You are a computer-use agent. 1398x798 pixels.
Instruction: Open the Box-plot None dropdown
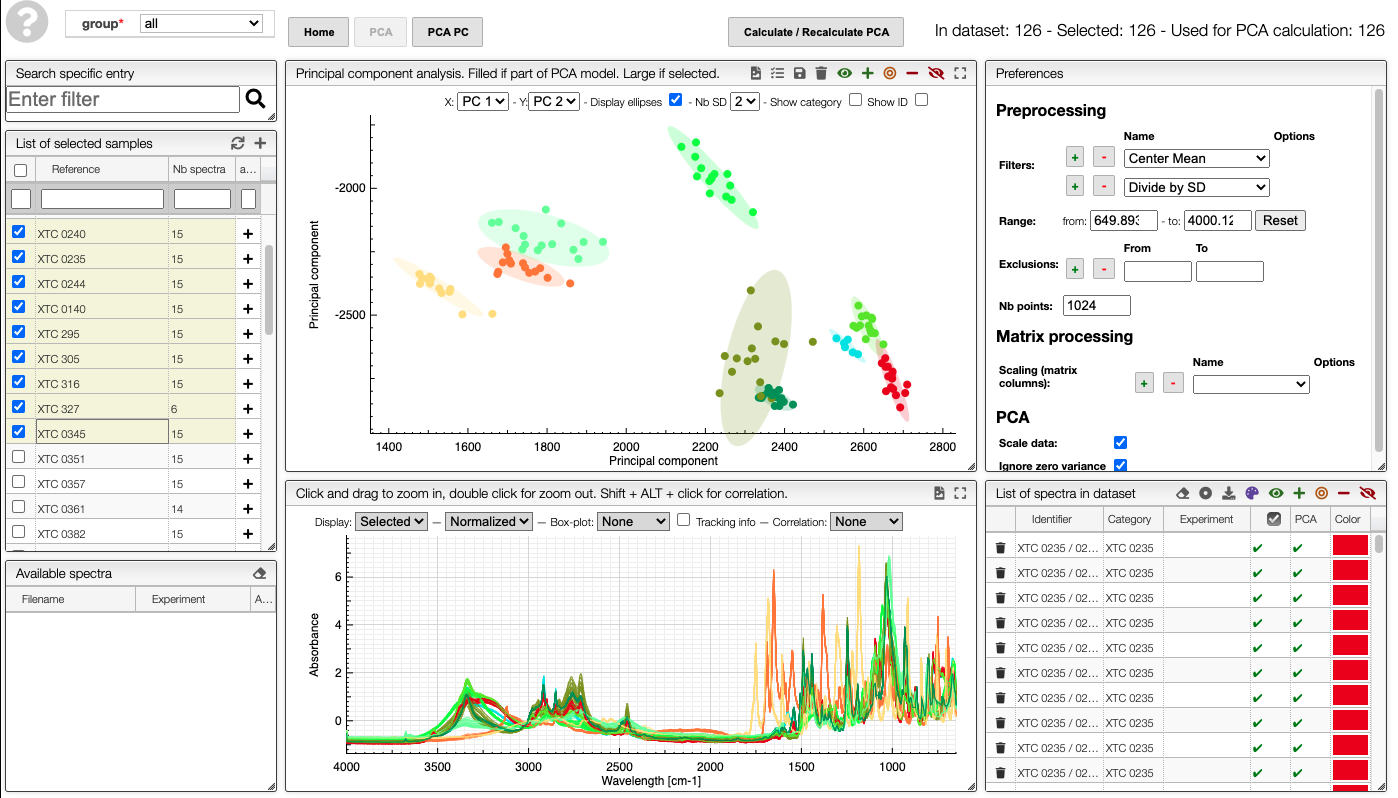633,521
